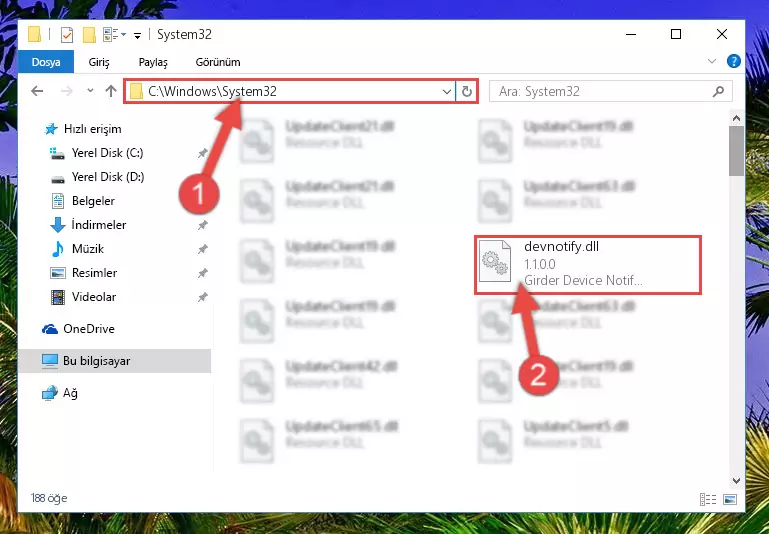
Task: Click scrollbar up arrow in file list
Action: click(x=736, y=118)
